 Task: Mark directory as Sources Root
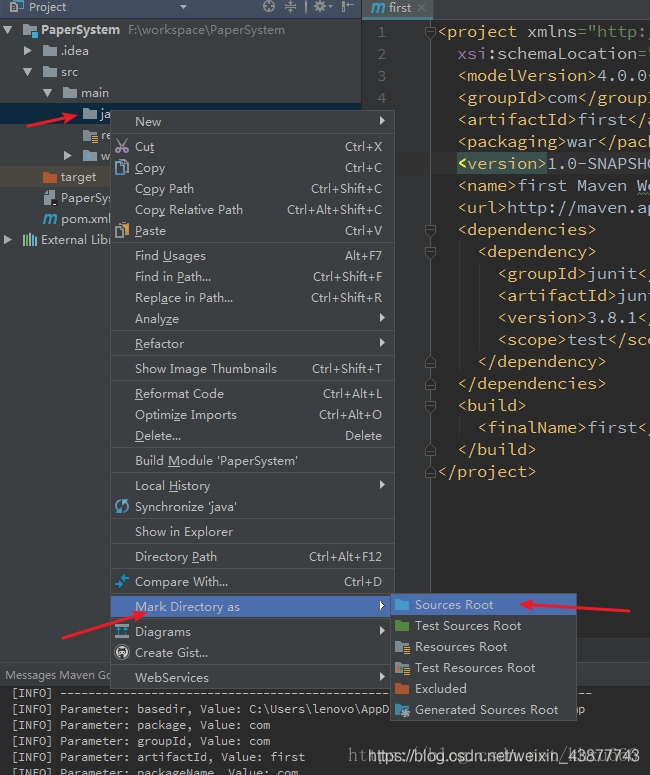(483, 605)
